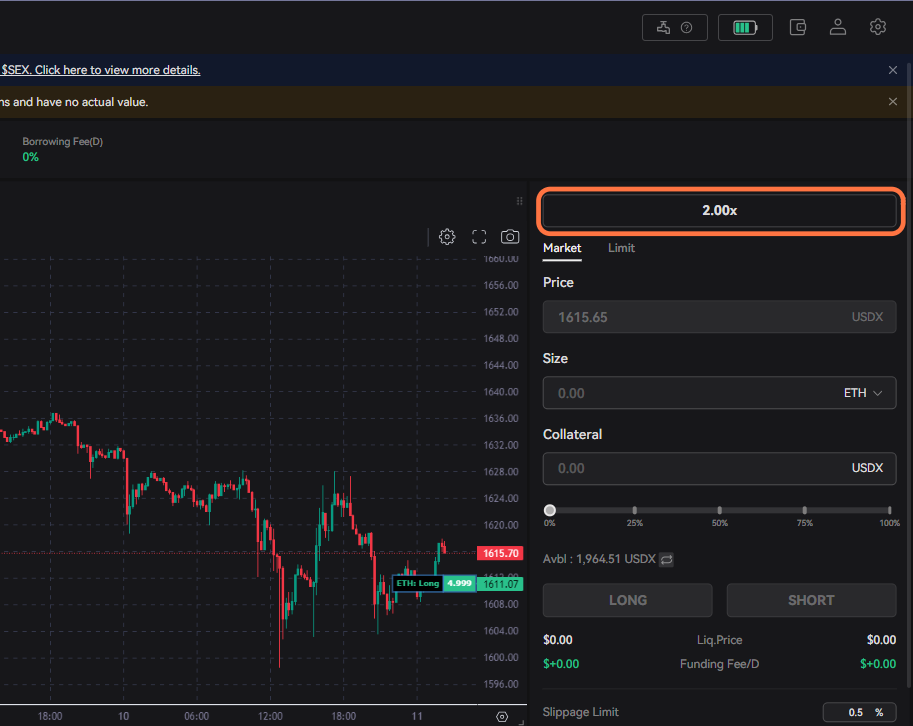Click the swap icon beside available balance
The image size is (913, 726).
667,559
